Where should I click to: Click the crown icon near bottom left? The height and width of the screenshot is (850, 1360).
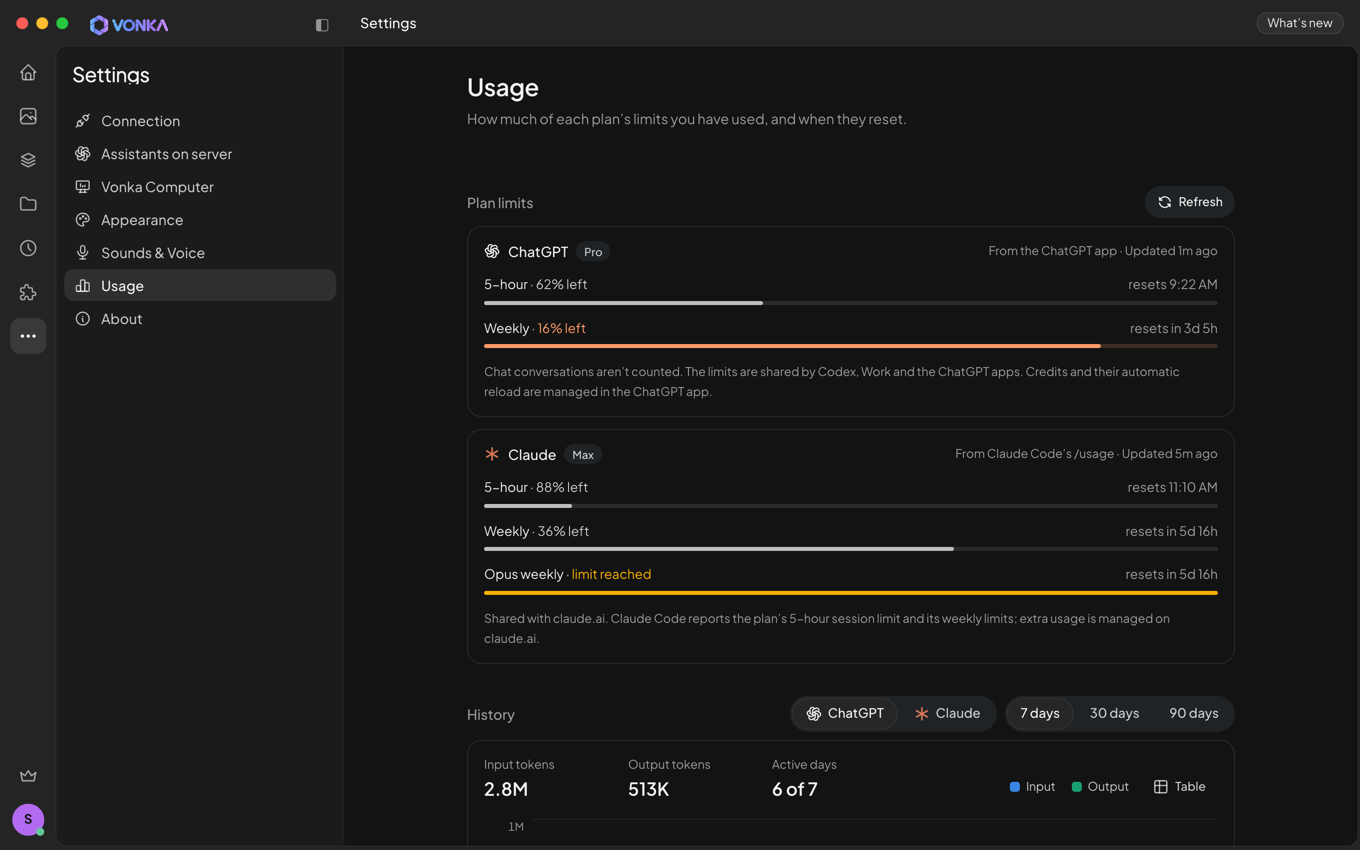tap(28, 776)
